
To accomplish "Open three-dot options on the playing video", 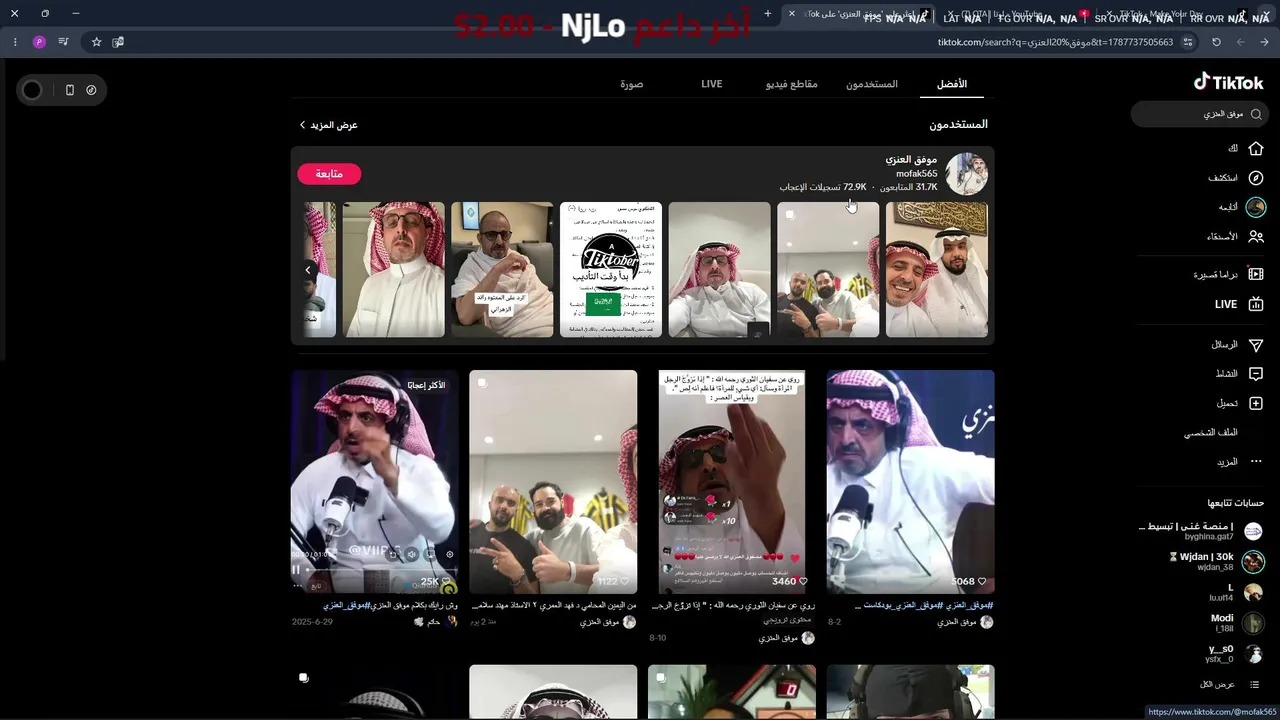I will pos(297,586).
